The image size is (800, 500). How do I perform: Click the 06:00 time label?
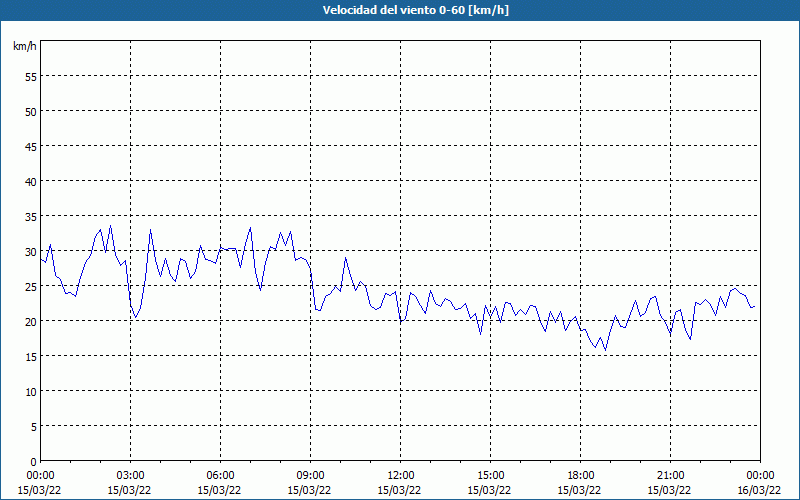[x=220, y=476]
